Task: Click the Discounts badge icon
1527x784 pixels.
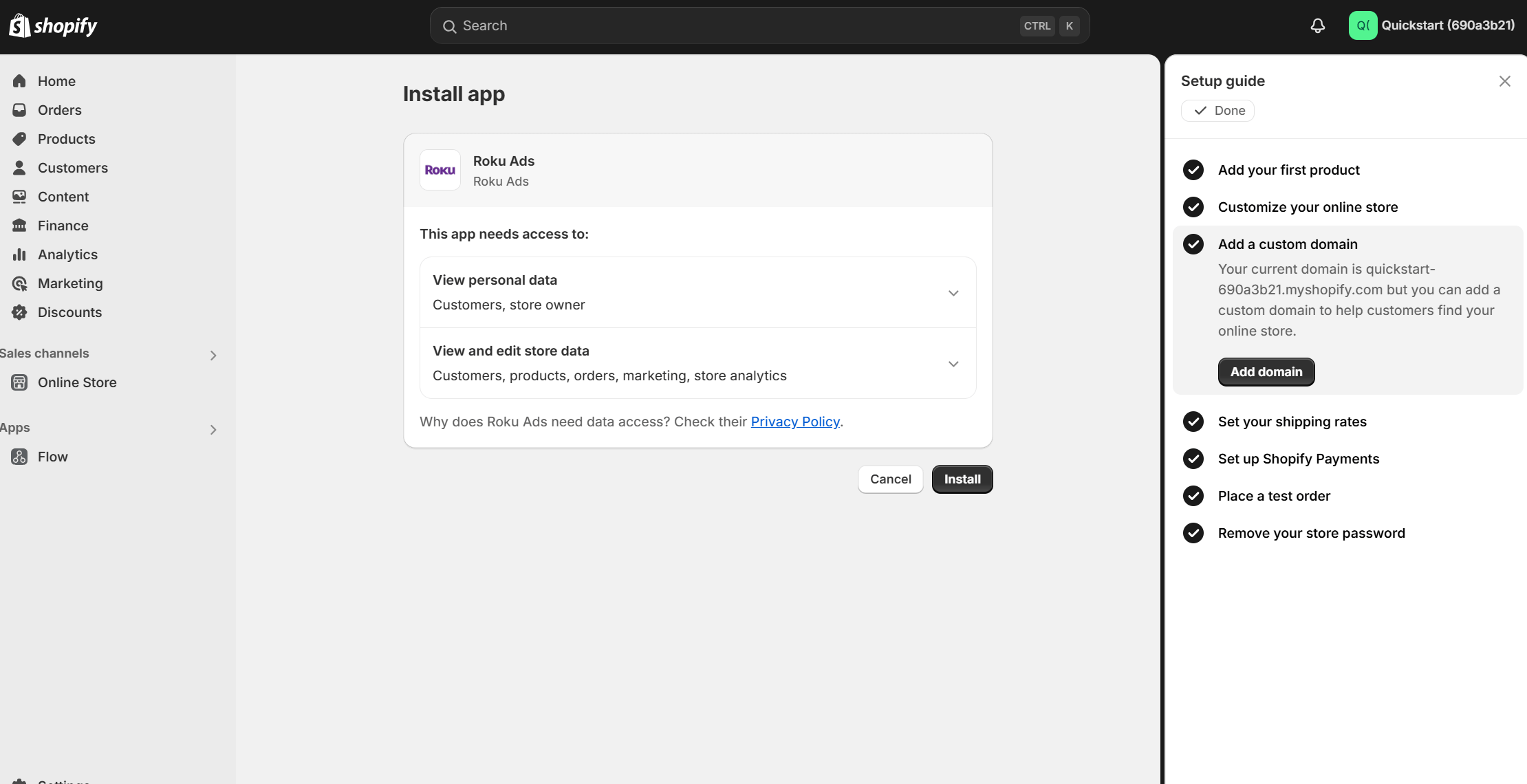Action: (19, 312)
